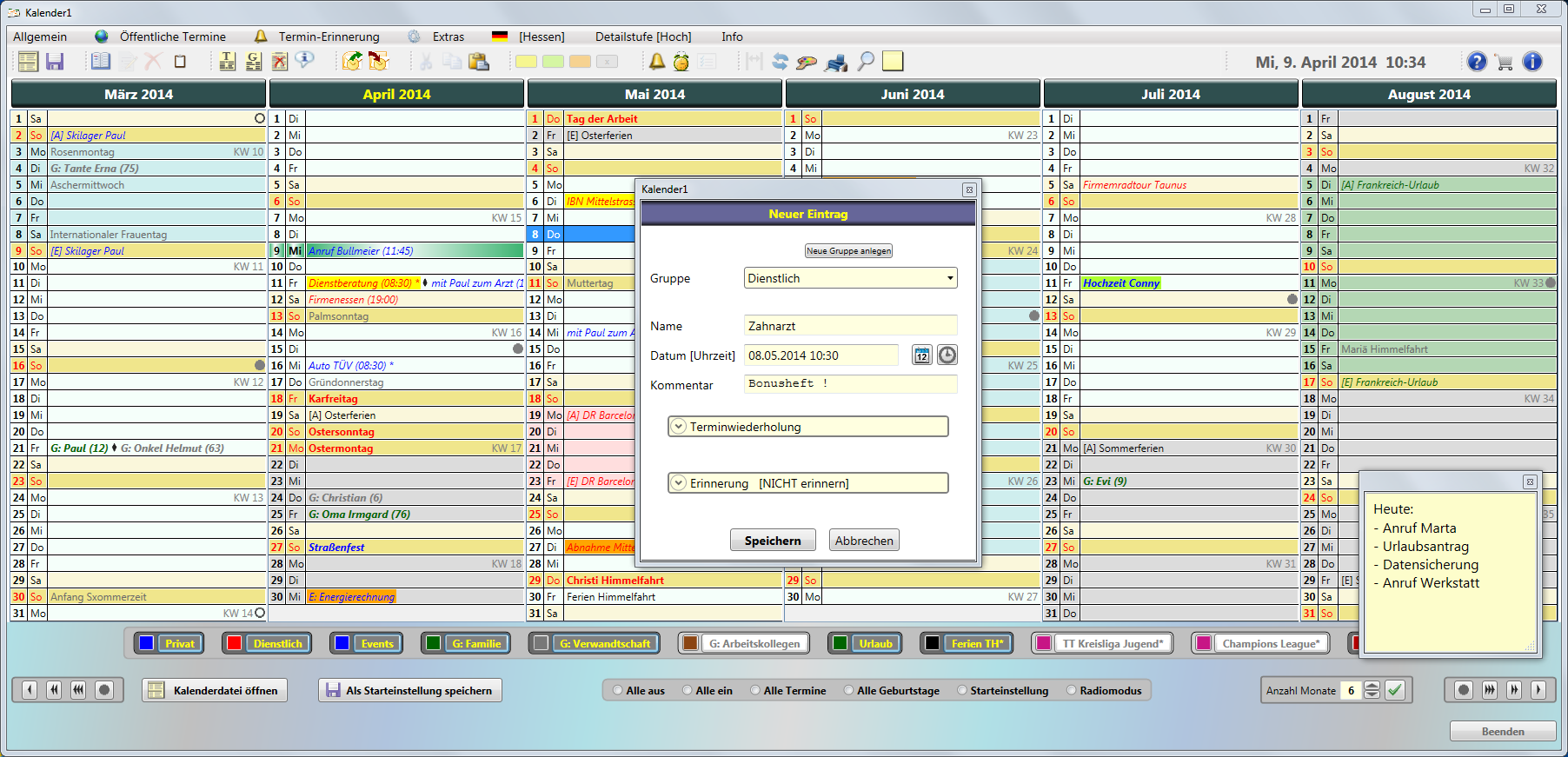Image resolution: width=1568 pixels, height=757 pixels.
Task: Click the alarm clock icon in toolbar
Action: coord(681,62)
